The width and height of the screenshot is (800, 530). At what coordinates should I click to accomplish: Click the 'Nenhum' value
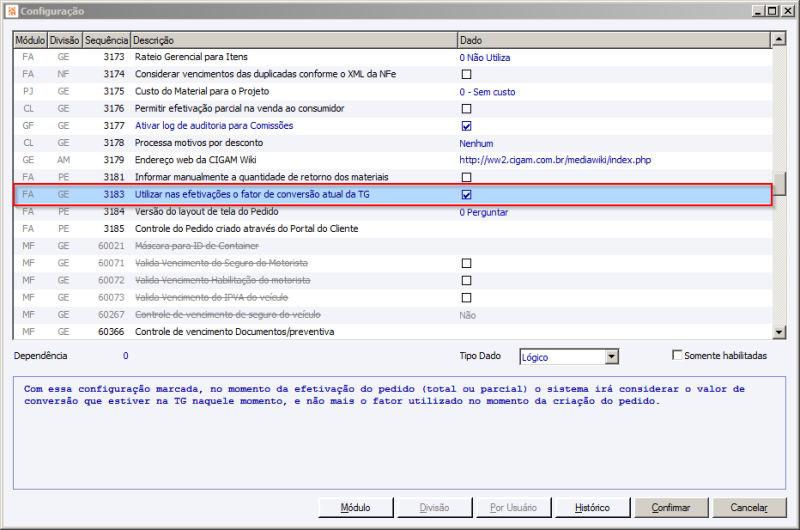coord(476,144)
